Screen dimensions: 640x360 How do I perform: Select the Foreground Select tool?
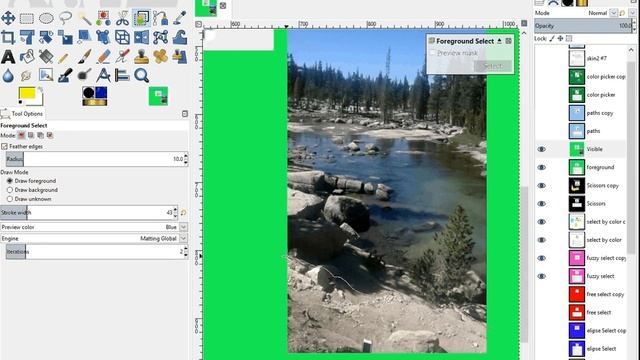tap(142, 18)
